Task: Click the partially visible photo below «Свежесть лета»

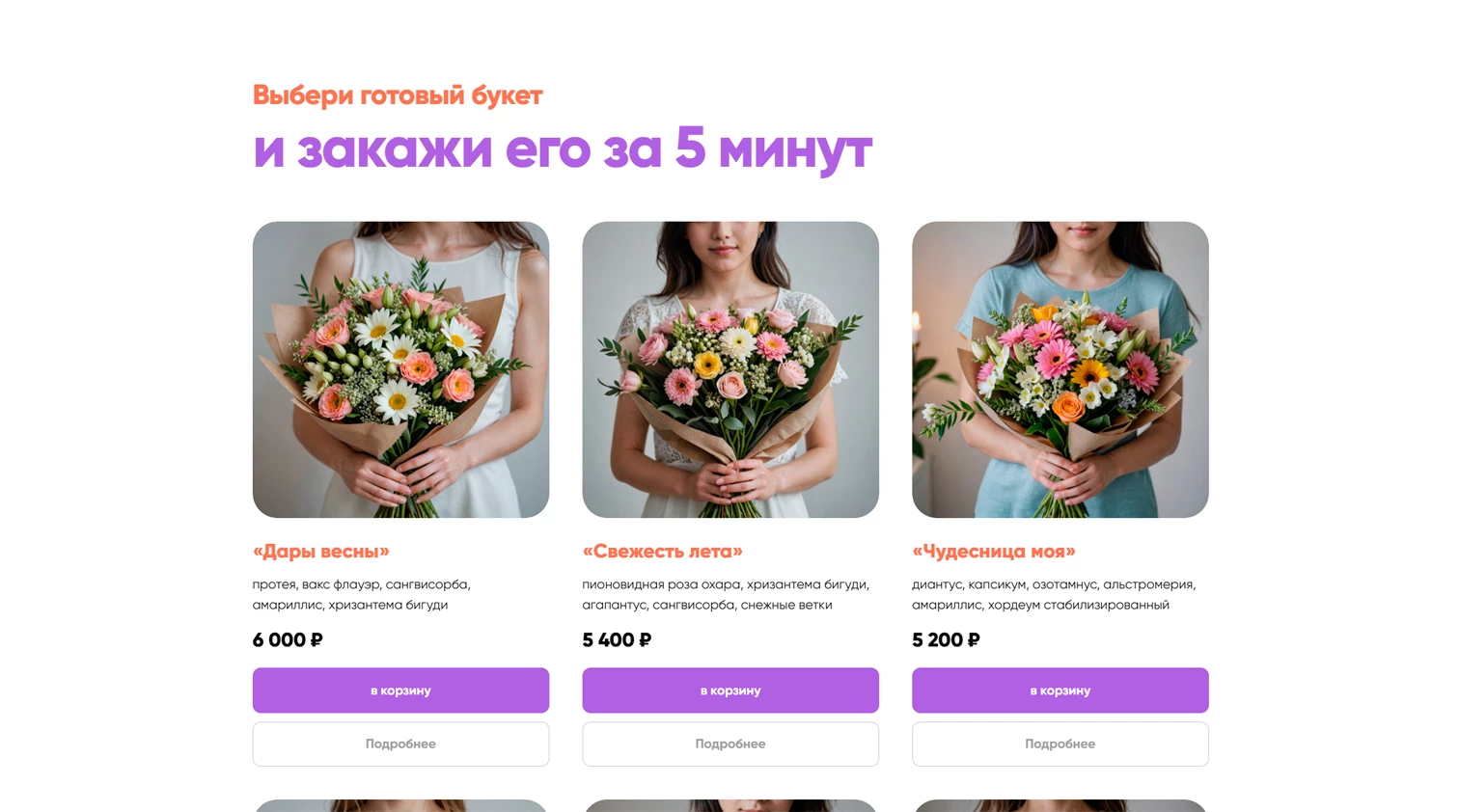Action: point(730,805)
